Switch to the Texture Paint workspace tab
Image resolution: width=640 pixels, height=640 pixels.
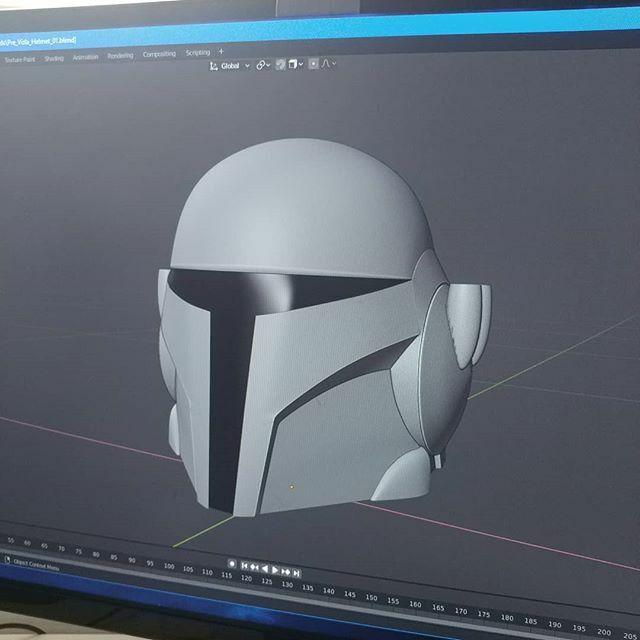[19, 60]
